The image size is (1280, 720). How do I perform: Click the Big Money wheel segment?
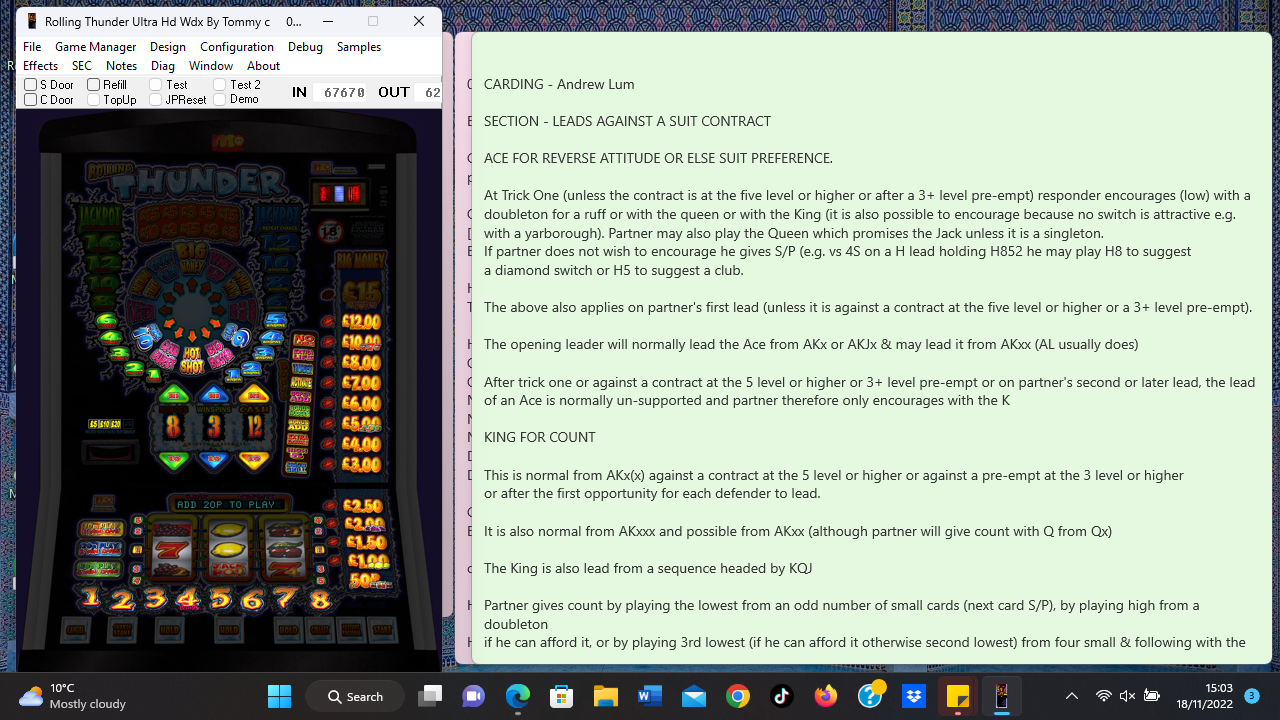pyautogui.click(x=192, y=259)
